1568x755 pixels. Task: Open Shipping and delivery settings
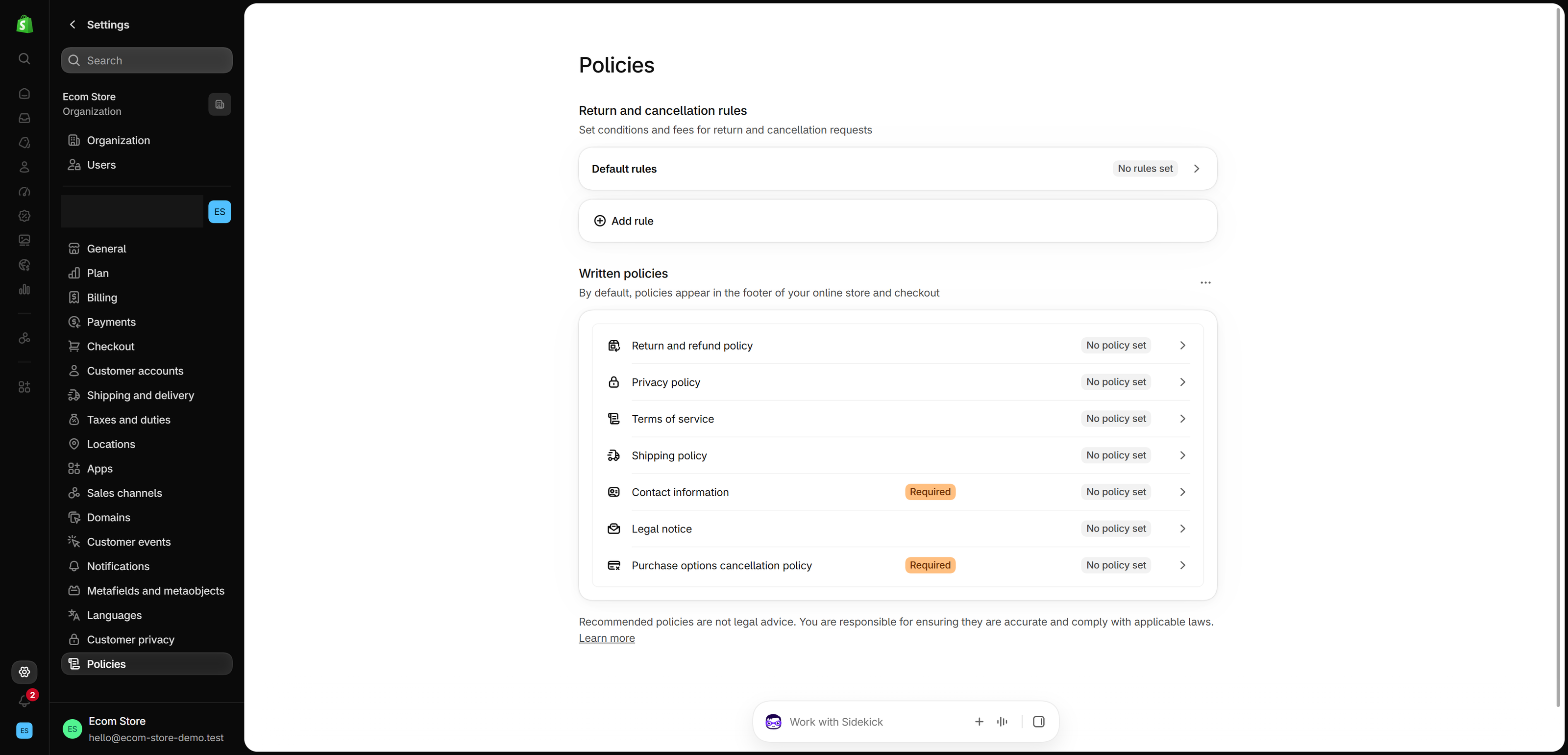147,395
